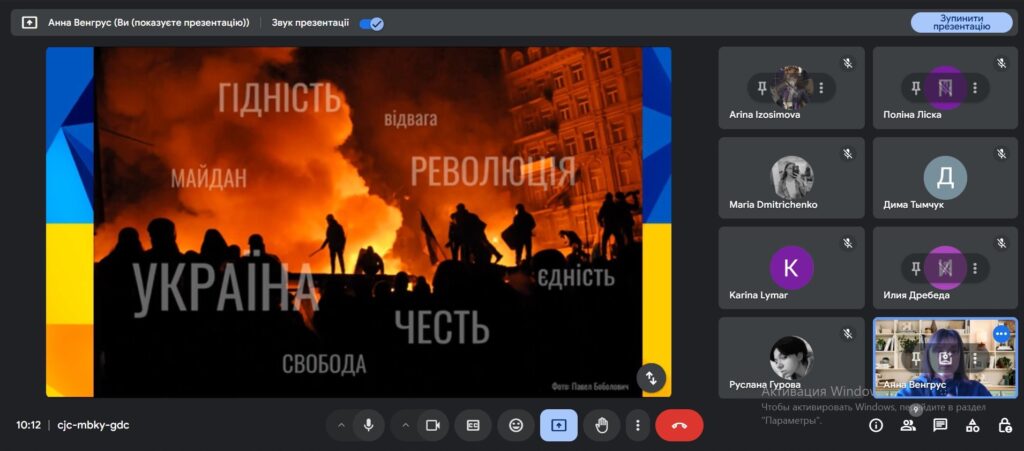Toggle the camera button
Screen dimensions: 1024x451
pyautogui.click(x=432, y=426)
